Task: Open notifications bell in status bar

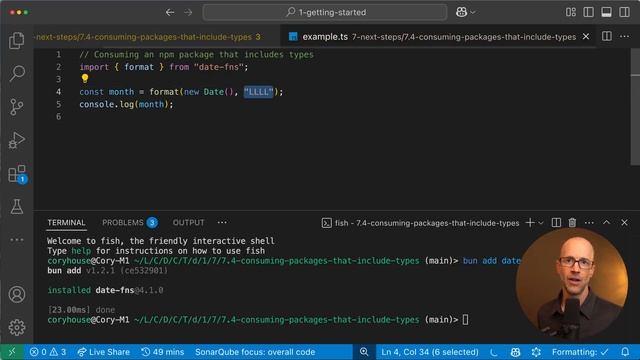Action: [625, 352]
